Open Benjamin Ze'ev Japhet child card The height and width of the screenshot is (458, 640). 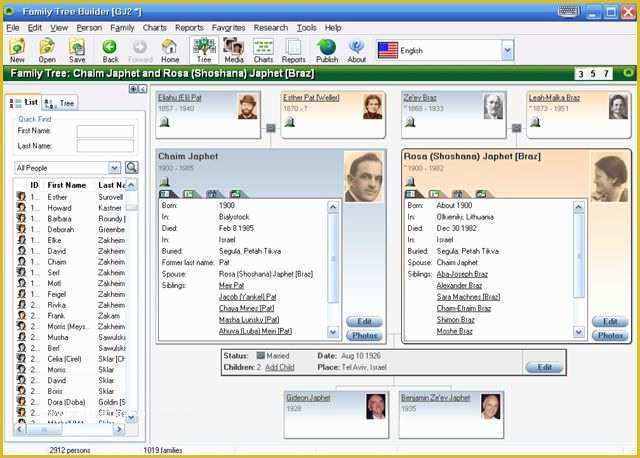click(x=451, y=414)
